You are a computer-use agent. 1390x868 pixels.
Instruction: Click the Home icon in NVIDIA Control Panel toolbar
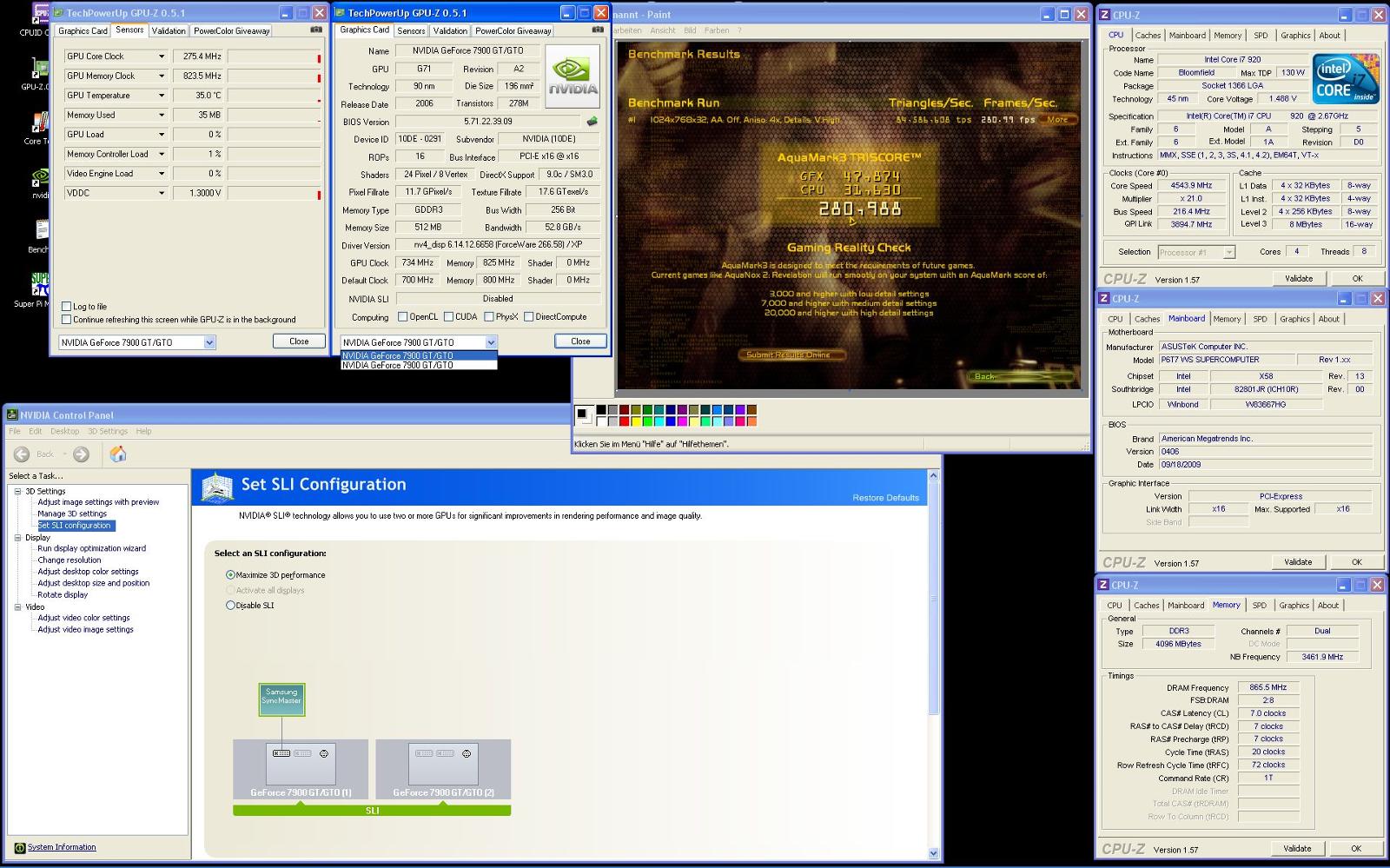[118, 454]
